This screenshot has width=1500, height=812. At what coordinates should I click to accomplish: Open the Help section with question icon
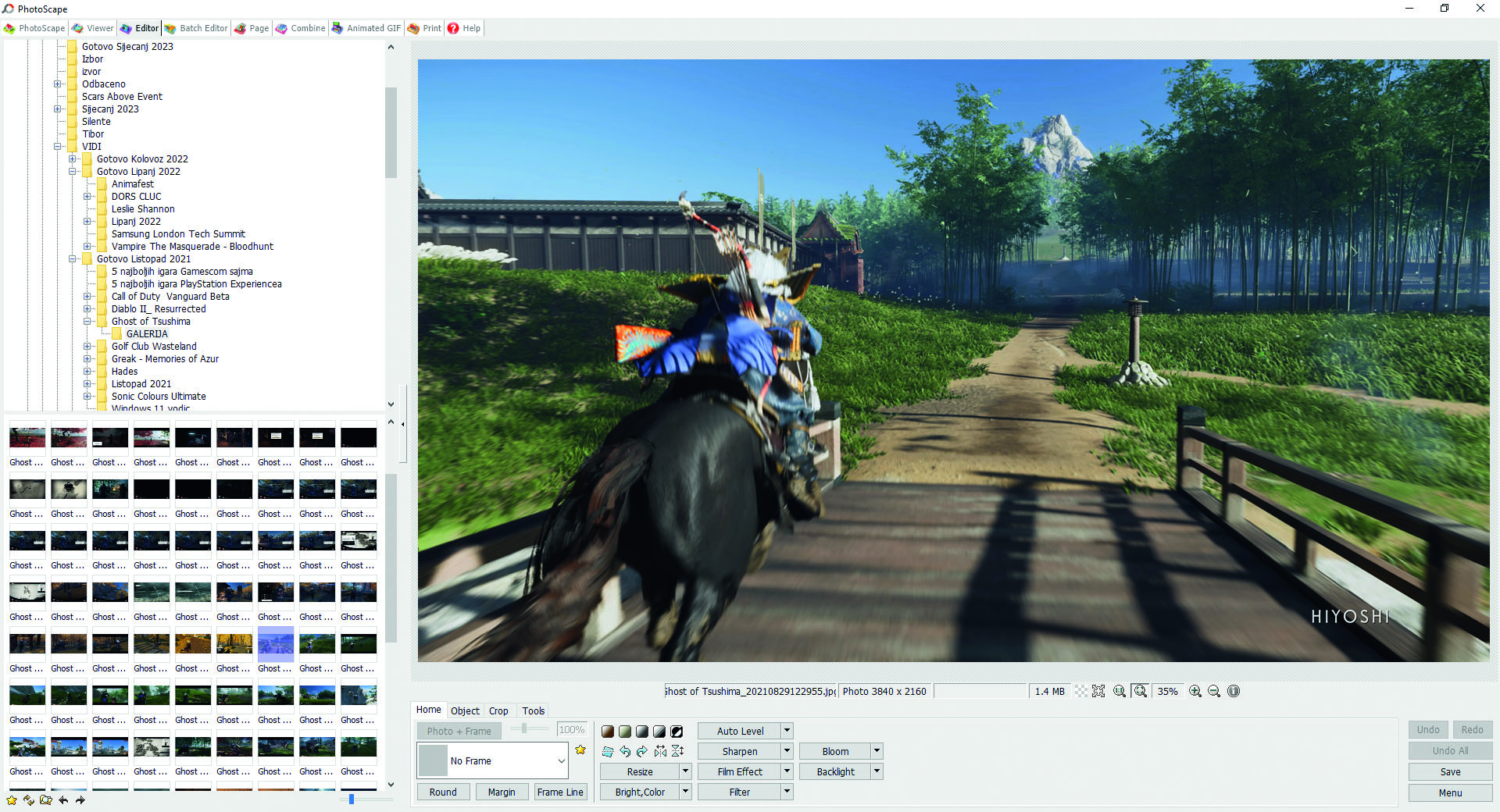[x=464, y=28]
